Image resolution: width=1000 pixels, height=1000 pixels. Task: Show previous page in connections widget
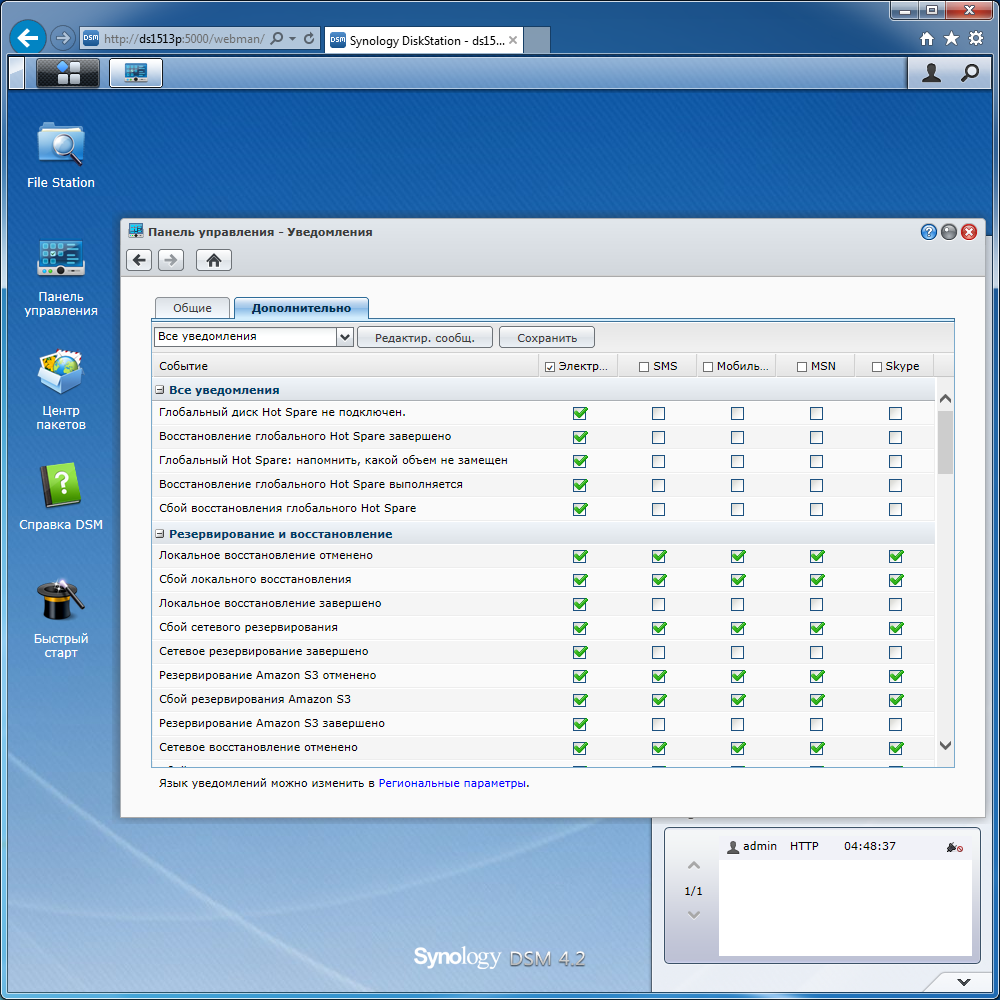(694, 866)
